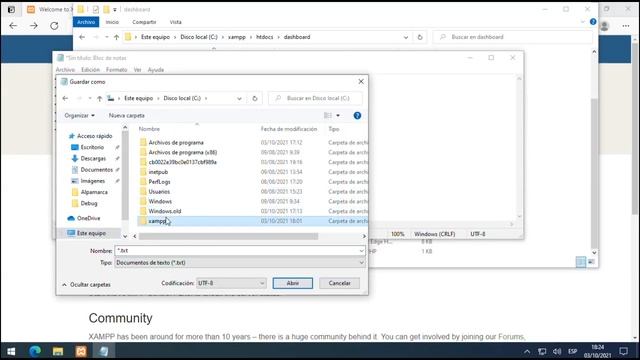
Task: Click the Up folder arrow in Guardar como dialog
Action: click(100, 98)
